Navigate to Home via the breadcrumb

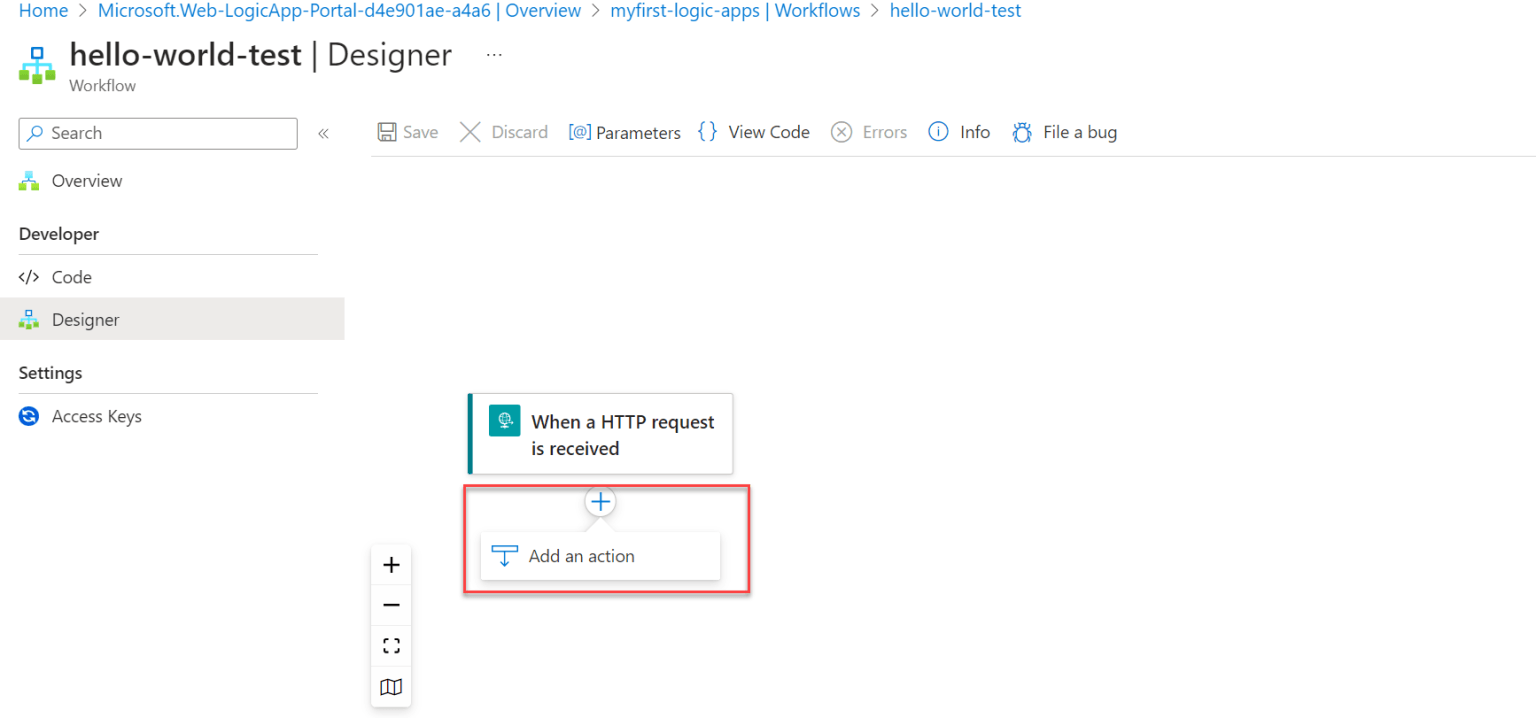point(42,10)
